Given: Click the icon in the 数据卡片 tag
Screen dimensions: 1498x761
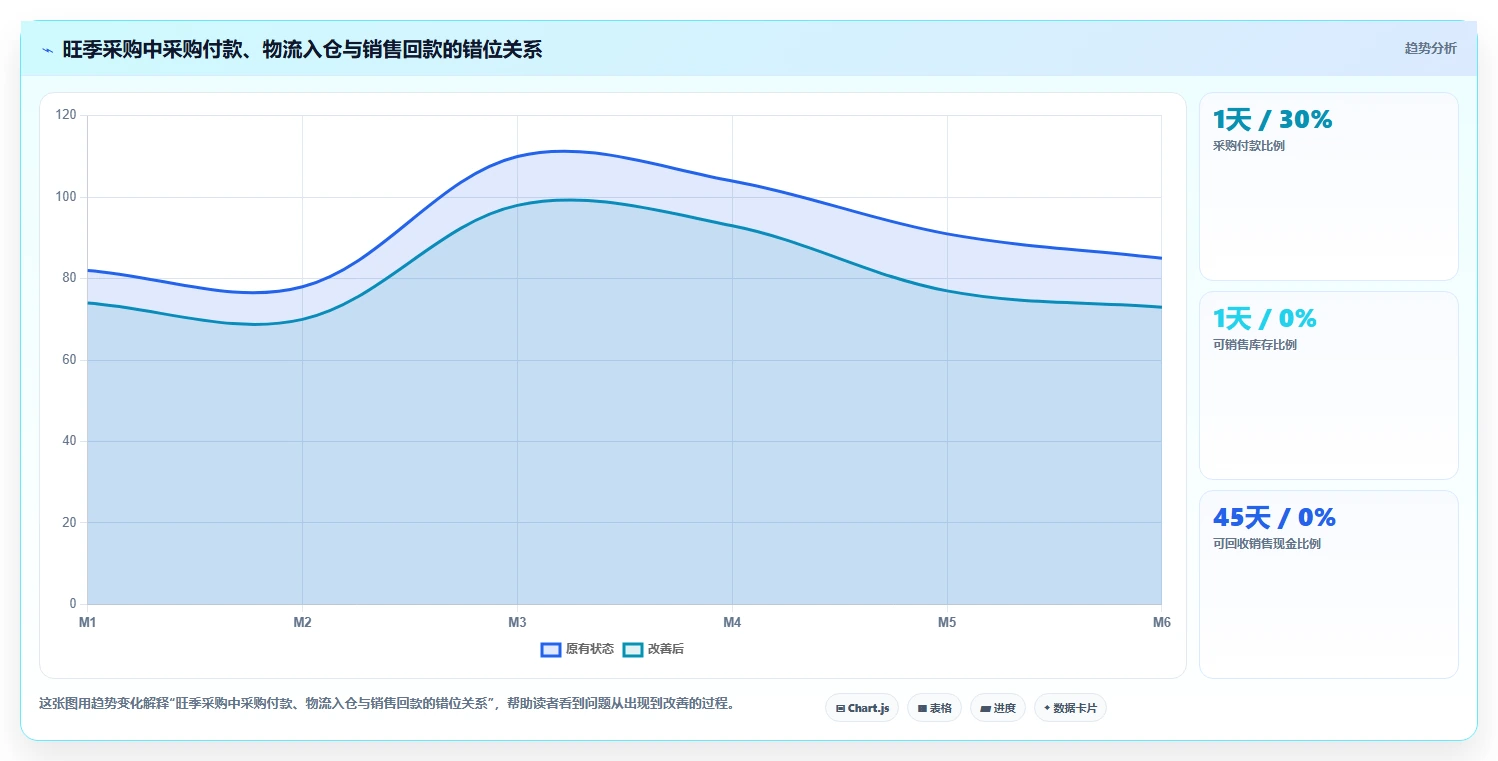Looking at the screenshot, I should click(x=1047, y=708).
